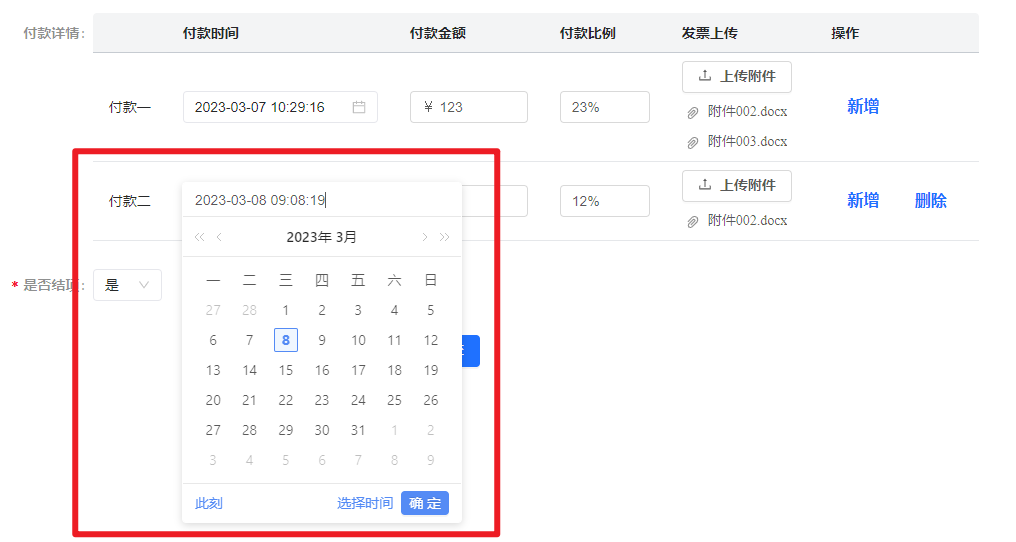This screenshot has width=1016, height=542.
Task: Go to previous year in calendar
Action: (199, 237)
